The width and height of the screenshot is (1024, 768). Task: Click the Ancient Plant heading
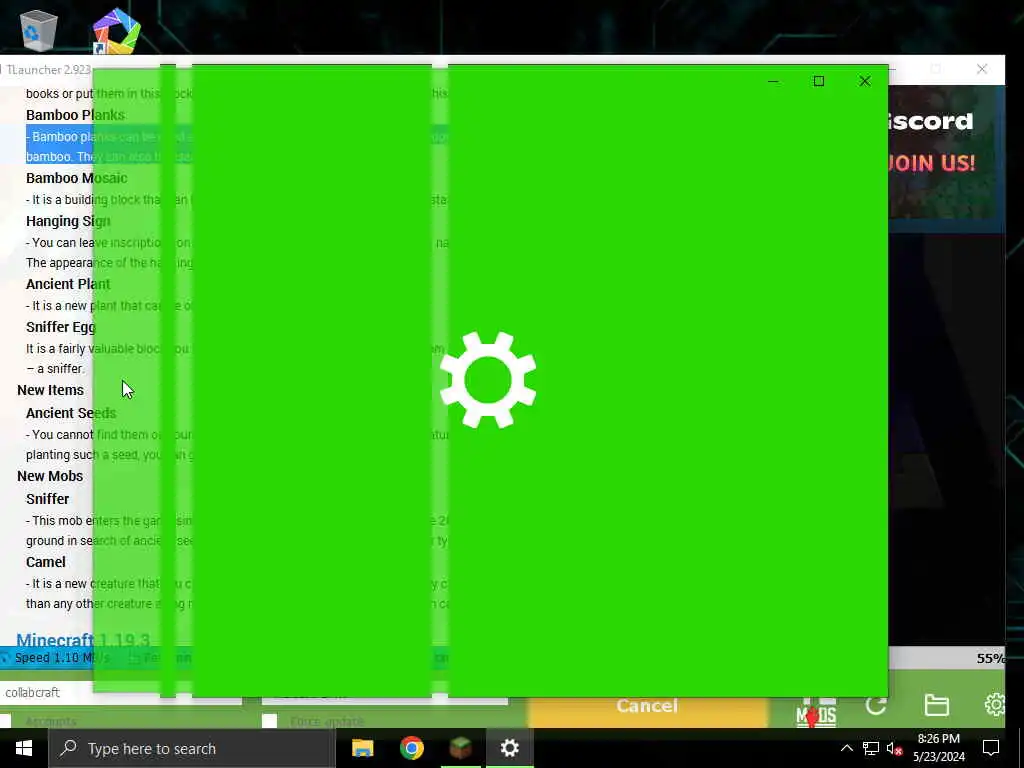pos(68,284)
